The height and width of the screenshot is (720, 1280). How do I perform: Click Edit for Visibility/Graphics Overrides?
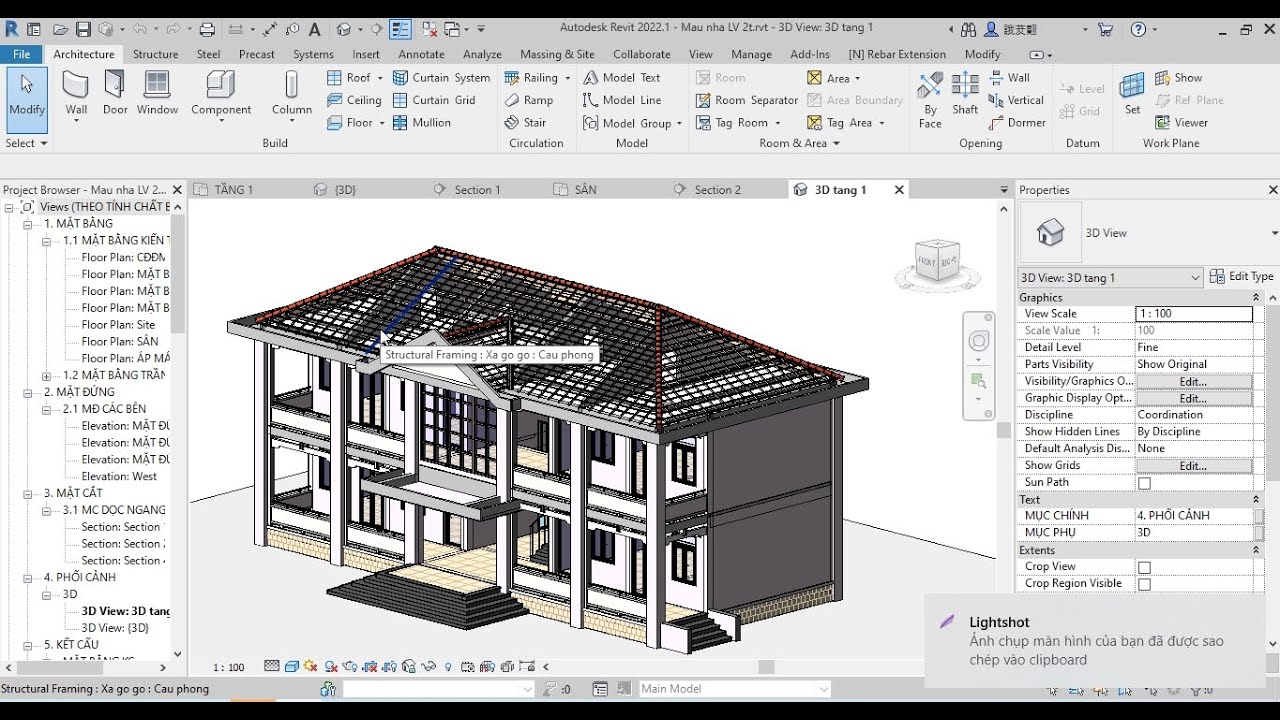[x=1193, y=381]
